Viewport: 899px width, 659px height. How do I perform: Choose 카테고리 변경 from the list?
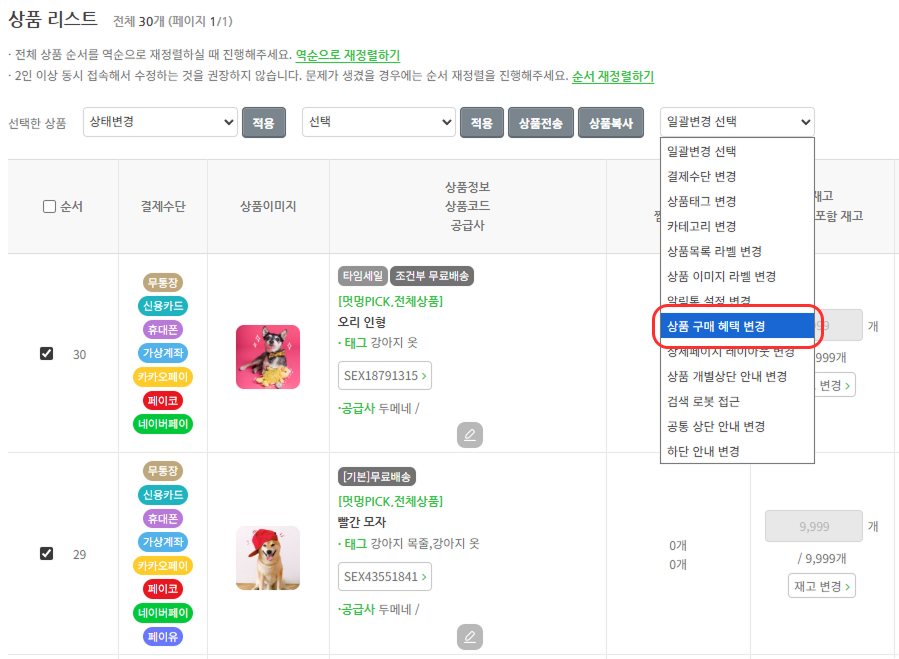702,227
